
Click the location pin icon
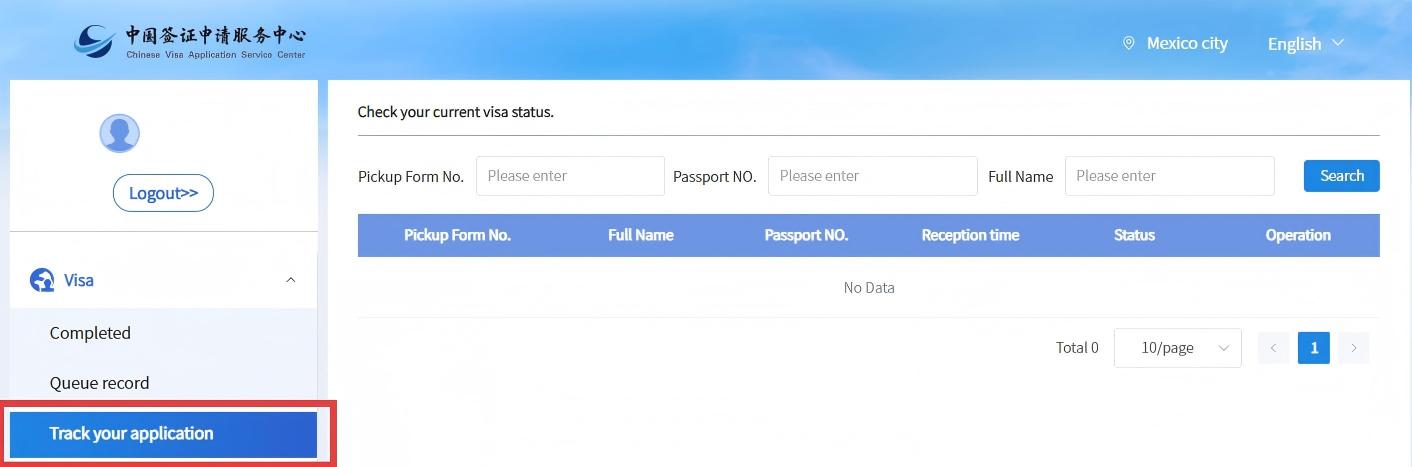(x=1129, y=43)
